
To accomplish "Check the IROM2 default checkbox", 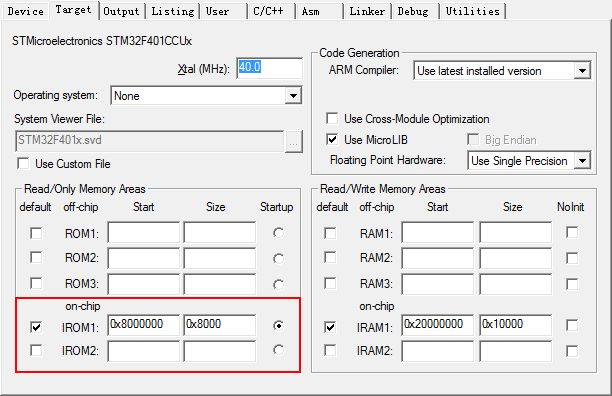I will click(36, 350).
